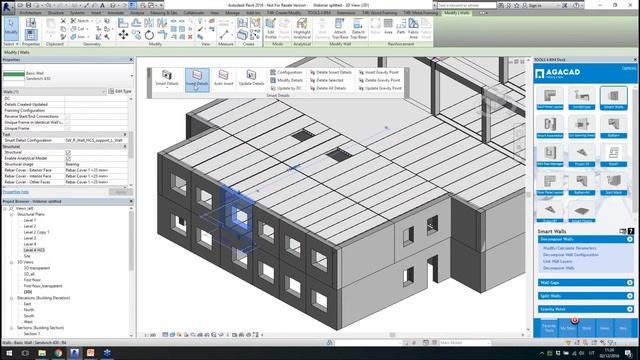Click Delete Selected command

(327, 80)
